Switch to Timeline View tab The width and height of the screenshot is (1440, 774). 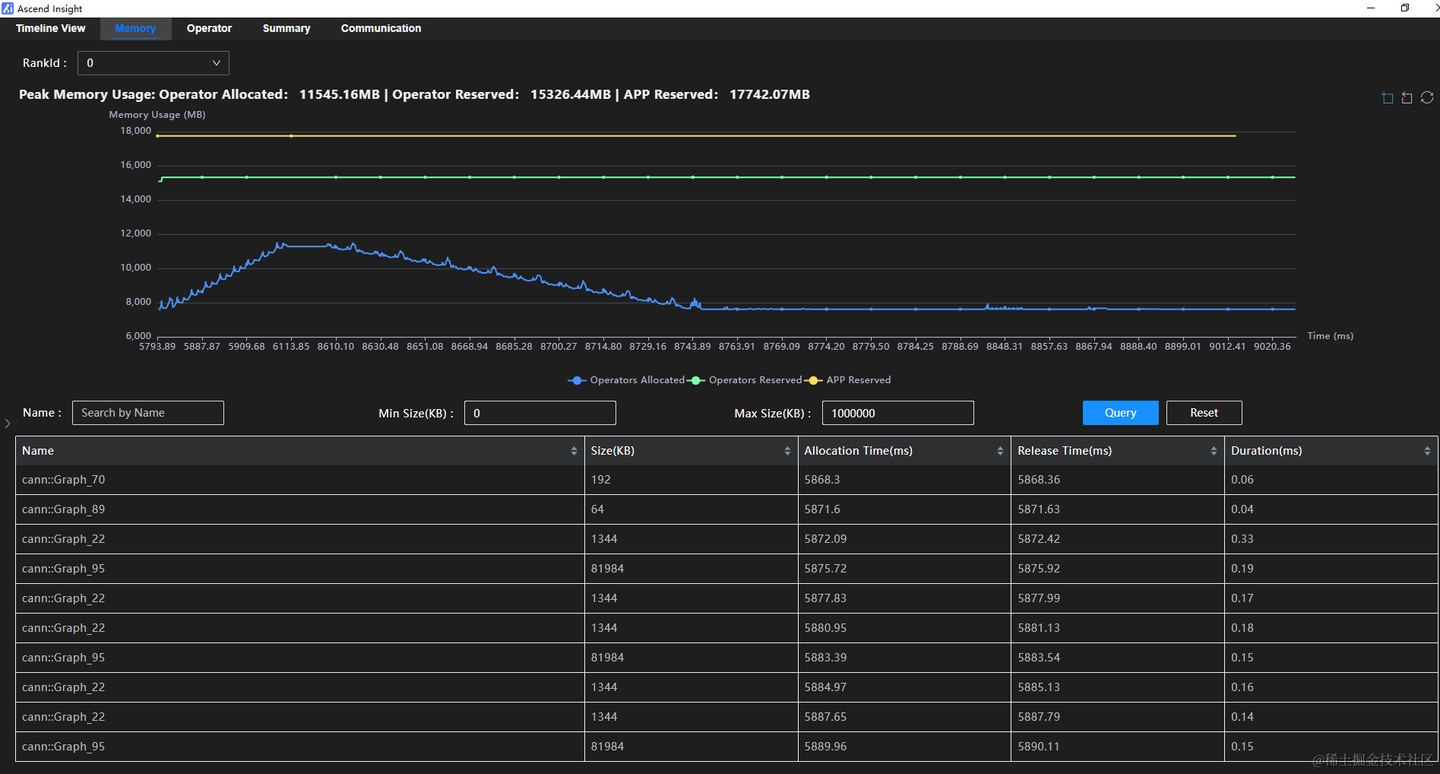click(x=51, y=28)
